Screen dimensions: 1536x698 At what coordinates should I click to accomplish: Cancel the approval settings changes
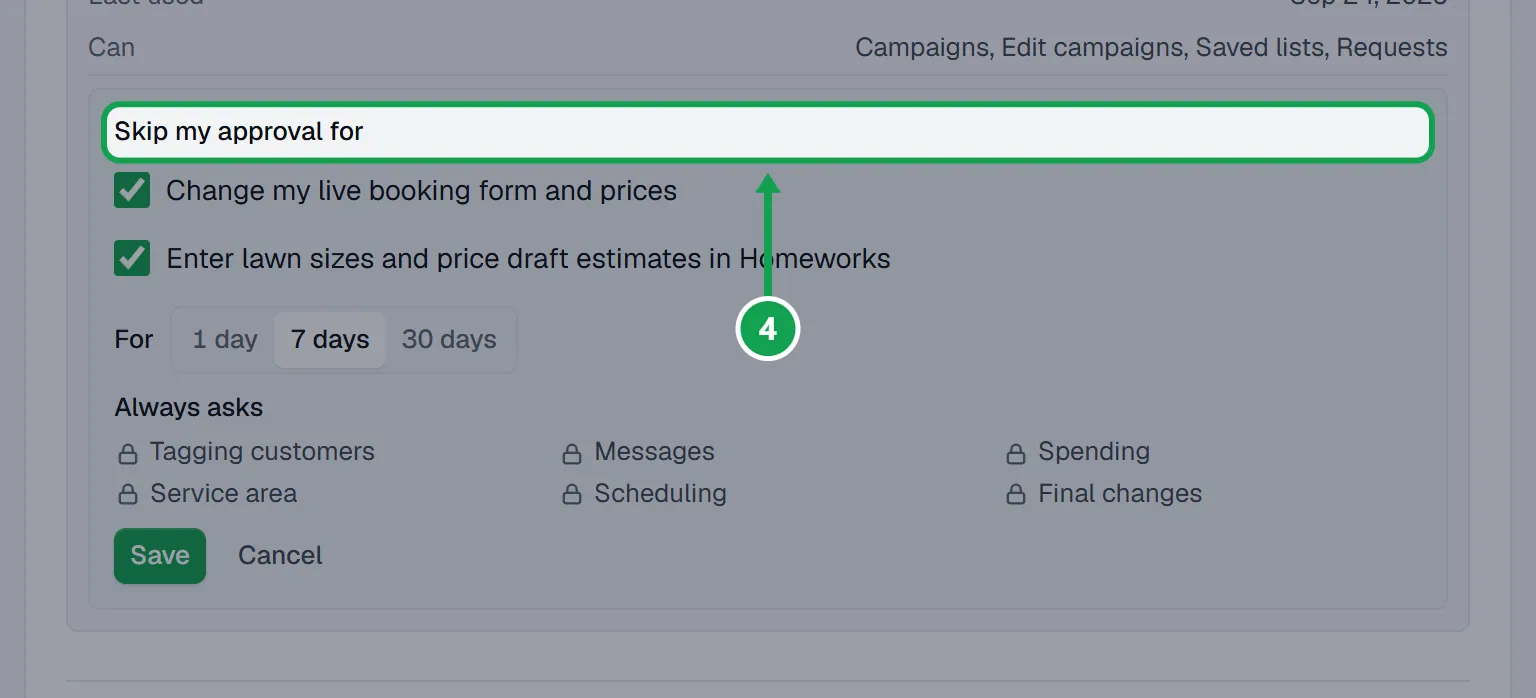[280, 555]
